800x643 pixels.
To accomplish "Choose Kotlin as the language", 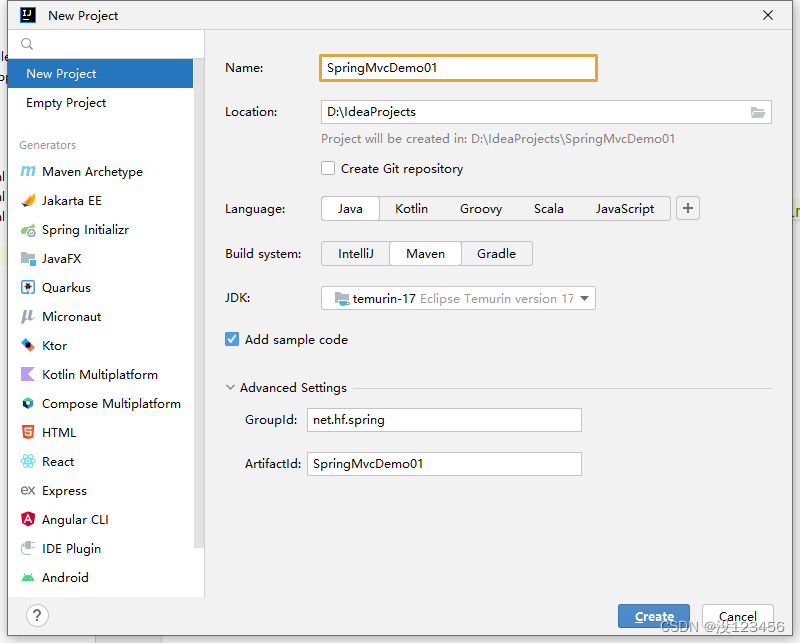I will (x=411, y=209).
